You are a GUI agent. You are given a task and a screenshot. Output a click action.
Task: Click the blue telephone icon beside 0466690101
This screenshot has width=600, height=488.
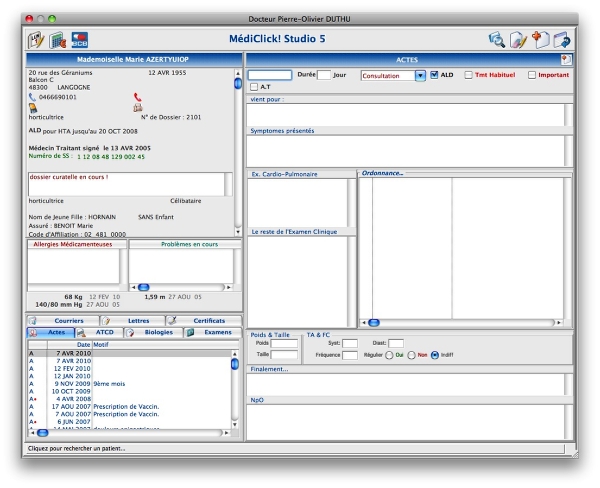(32, 97)
